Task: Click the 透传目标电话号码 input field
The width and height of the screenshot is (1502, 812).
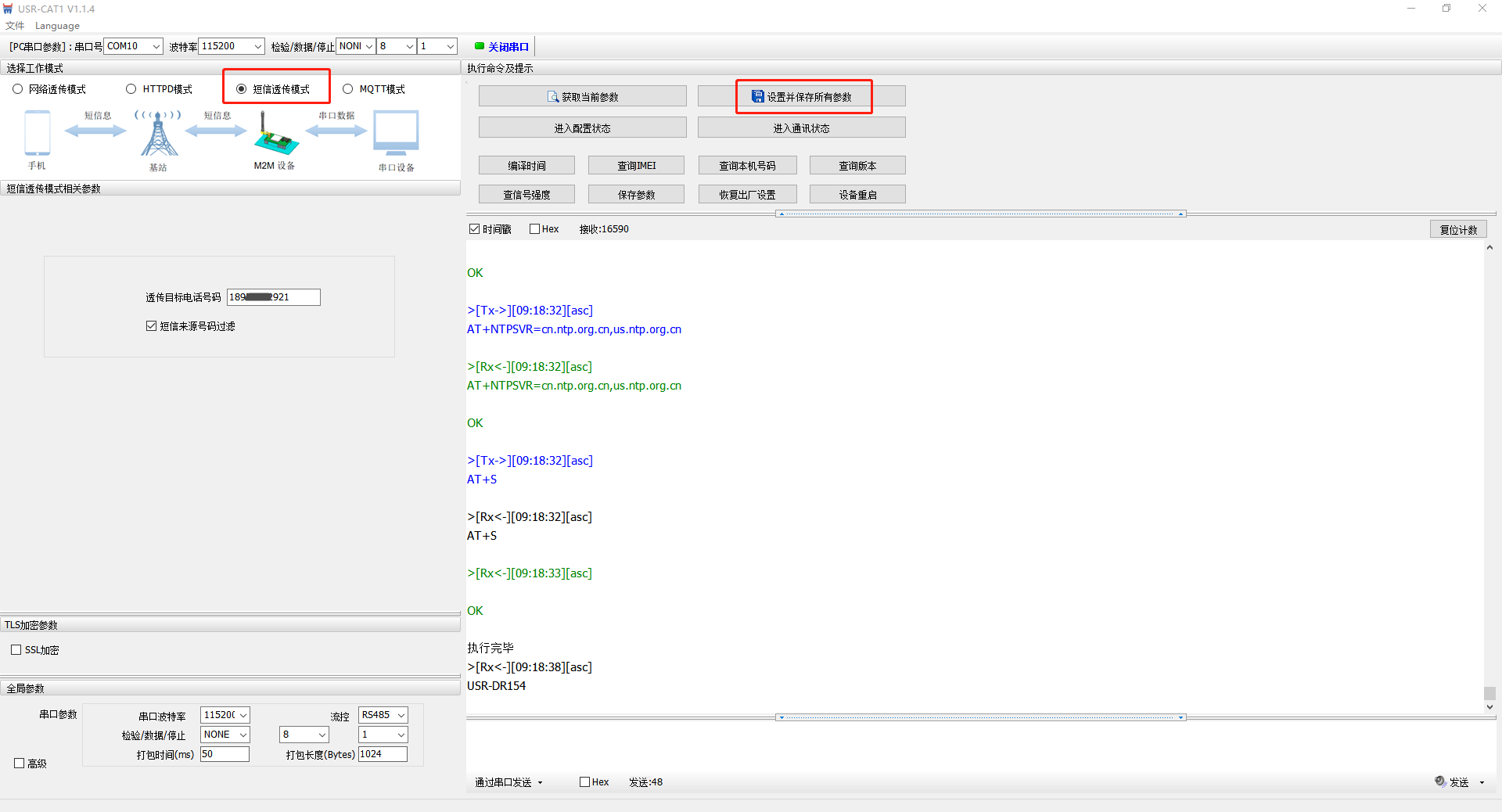Action: click(273, 297)
